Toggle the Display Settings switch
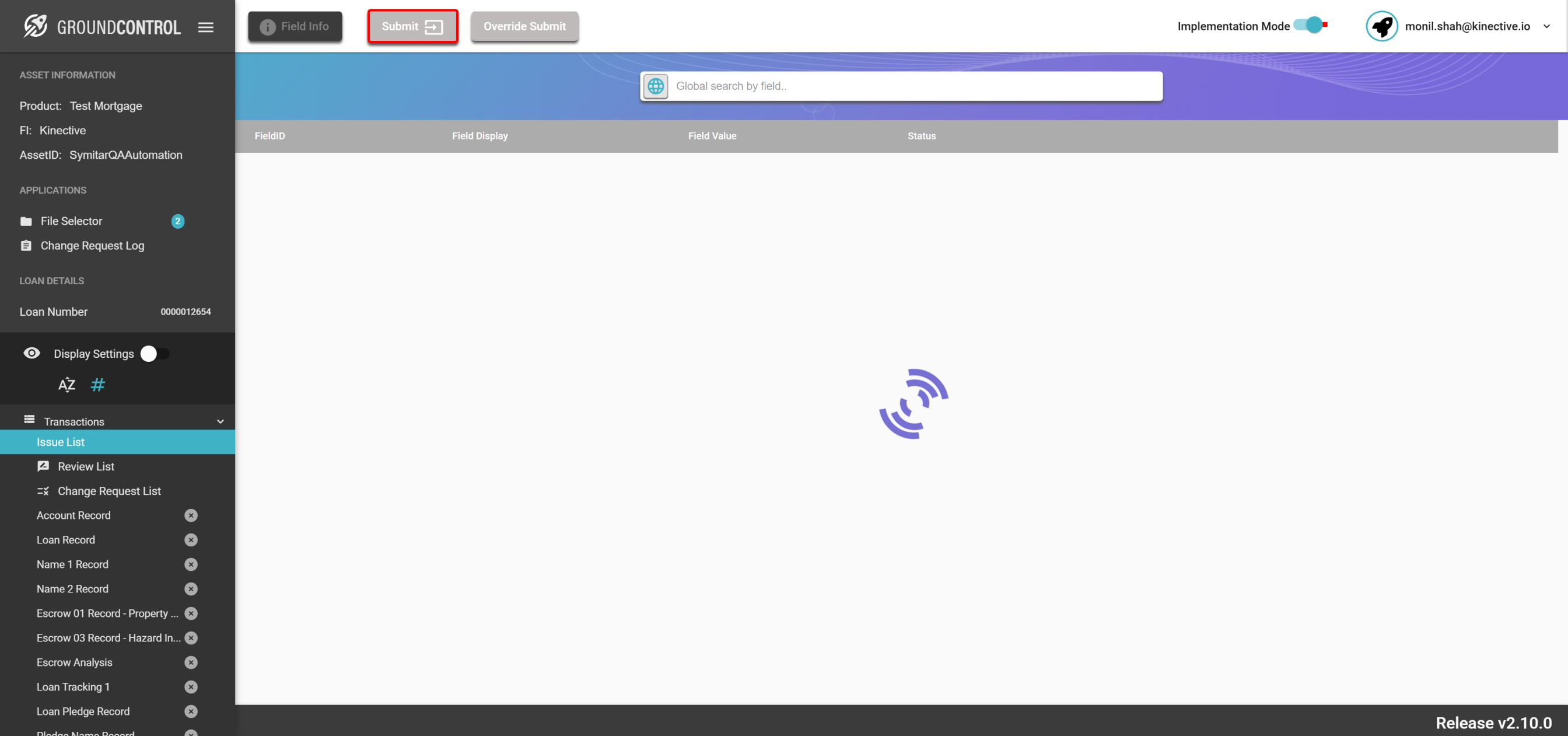The height and width of the screenshot is (736, 1568). click(155, 354)
